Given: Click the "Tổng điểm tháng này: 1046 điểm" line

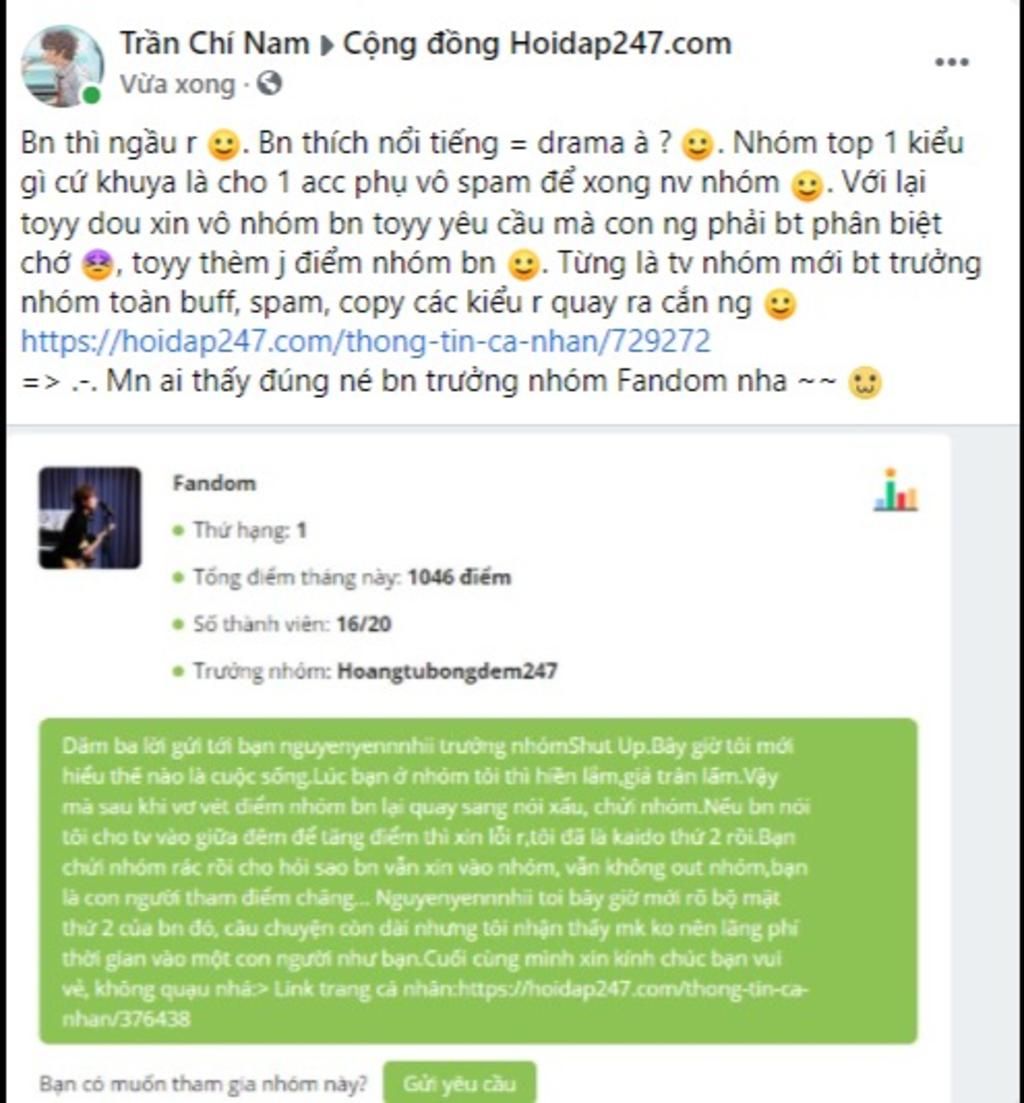Looking at the screenshot, I should (x=343, y=578).
